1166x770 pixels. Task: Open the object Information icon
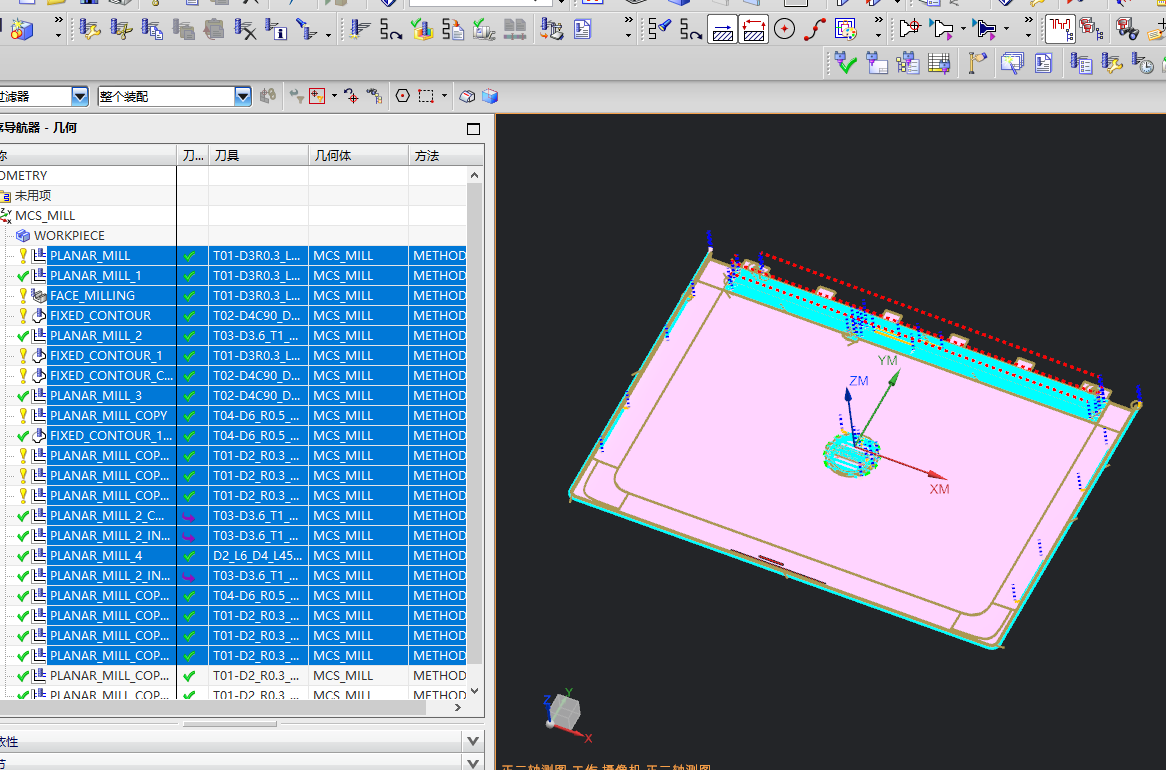[x=277, y=30]
